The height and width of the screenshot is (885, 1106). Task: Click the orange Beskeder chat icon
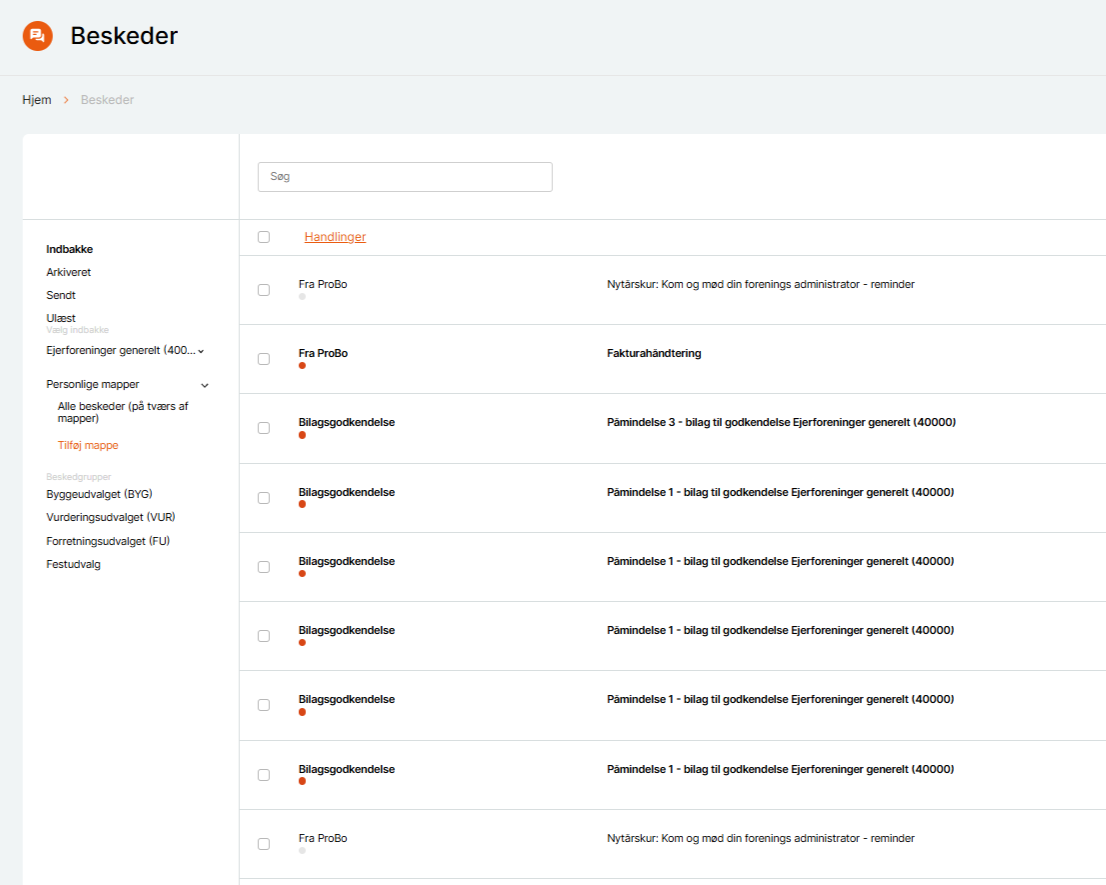37,36
